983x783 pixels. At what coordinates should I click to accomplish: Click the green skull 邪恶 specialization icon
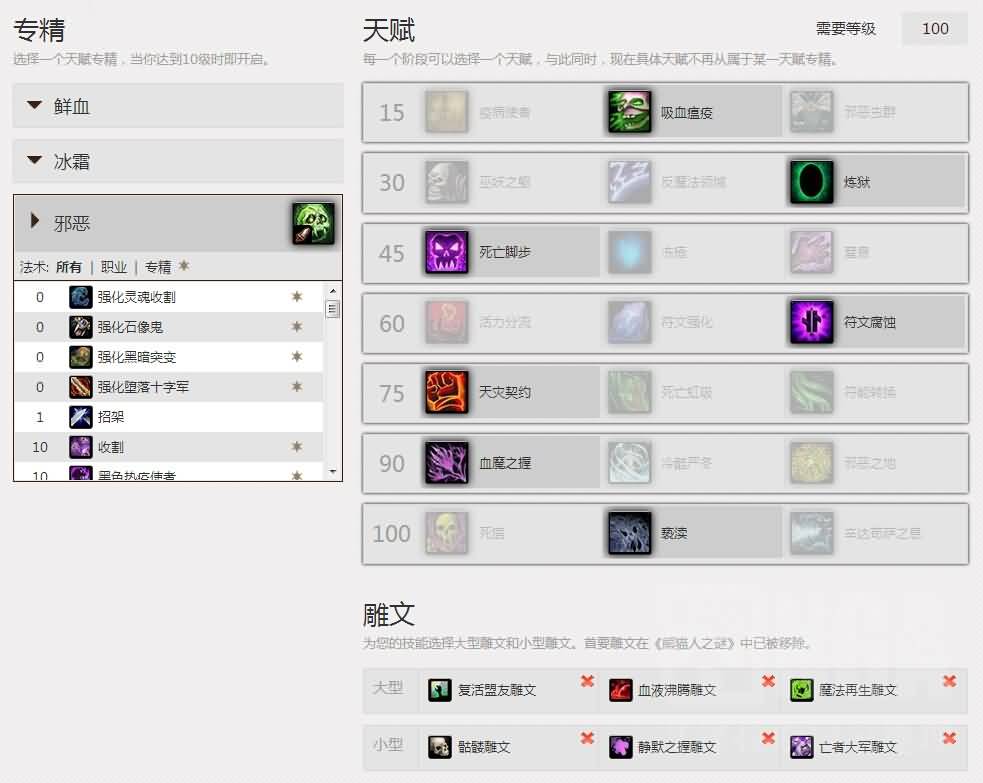pos(313,223)
